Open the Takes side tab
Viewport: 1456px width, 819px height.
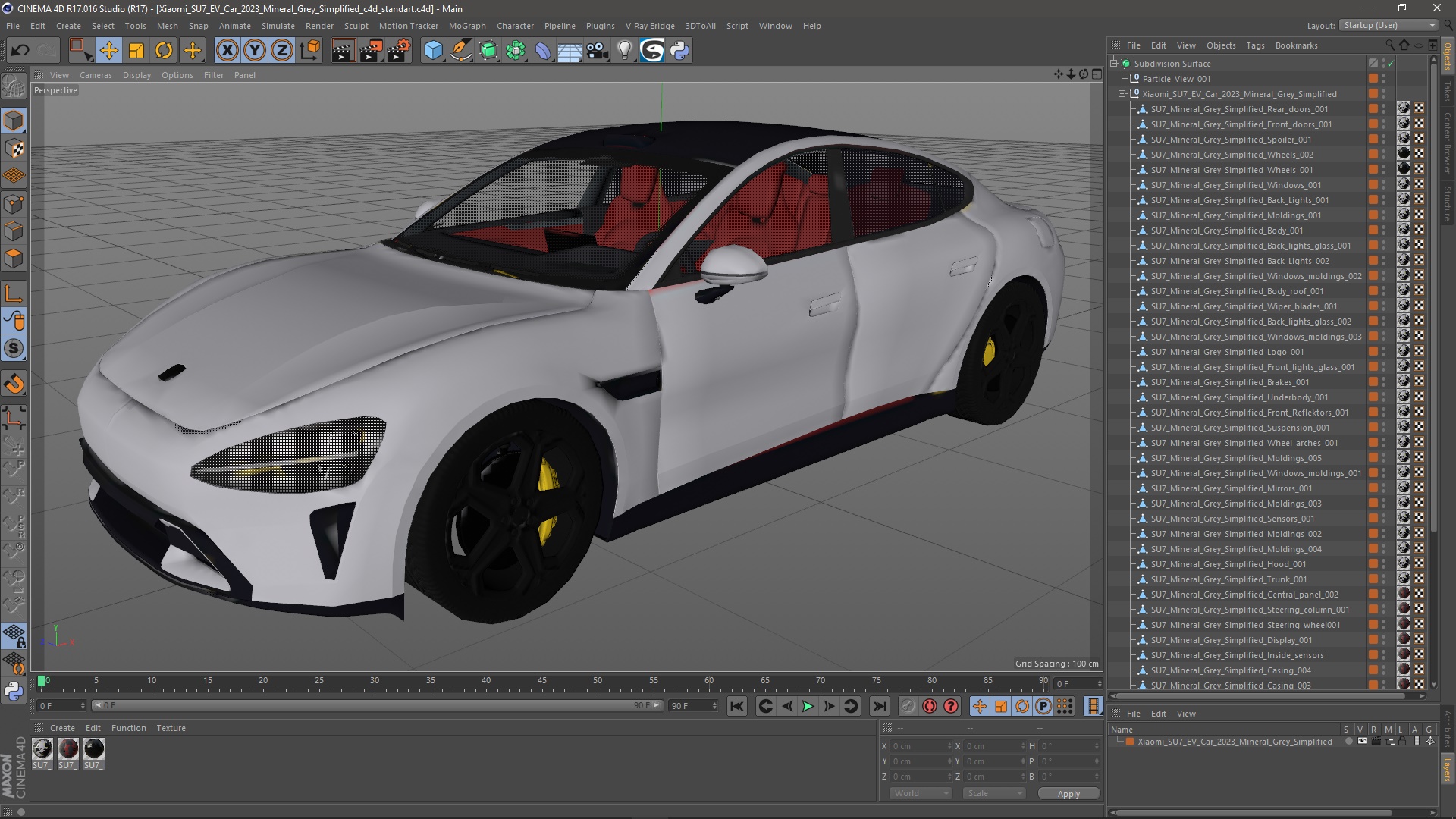click(1447, 92)
